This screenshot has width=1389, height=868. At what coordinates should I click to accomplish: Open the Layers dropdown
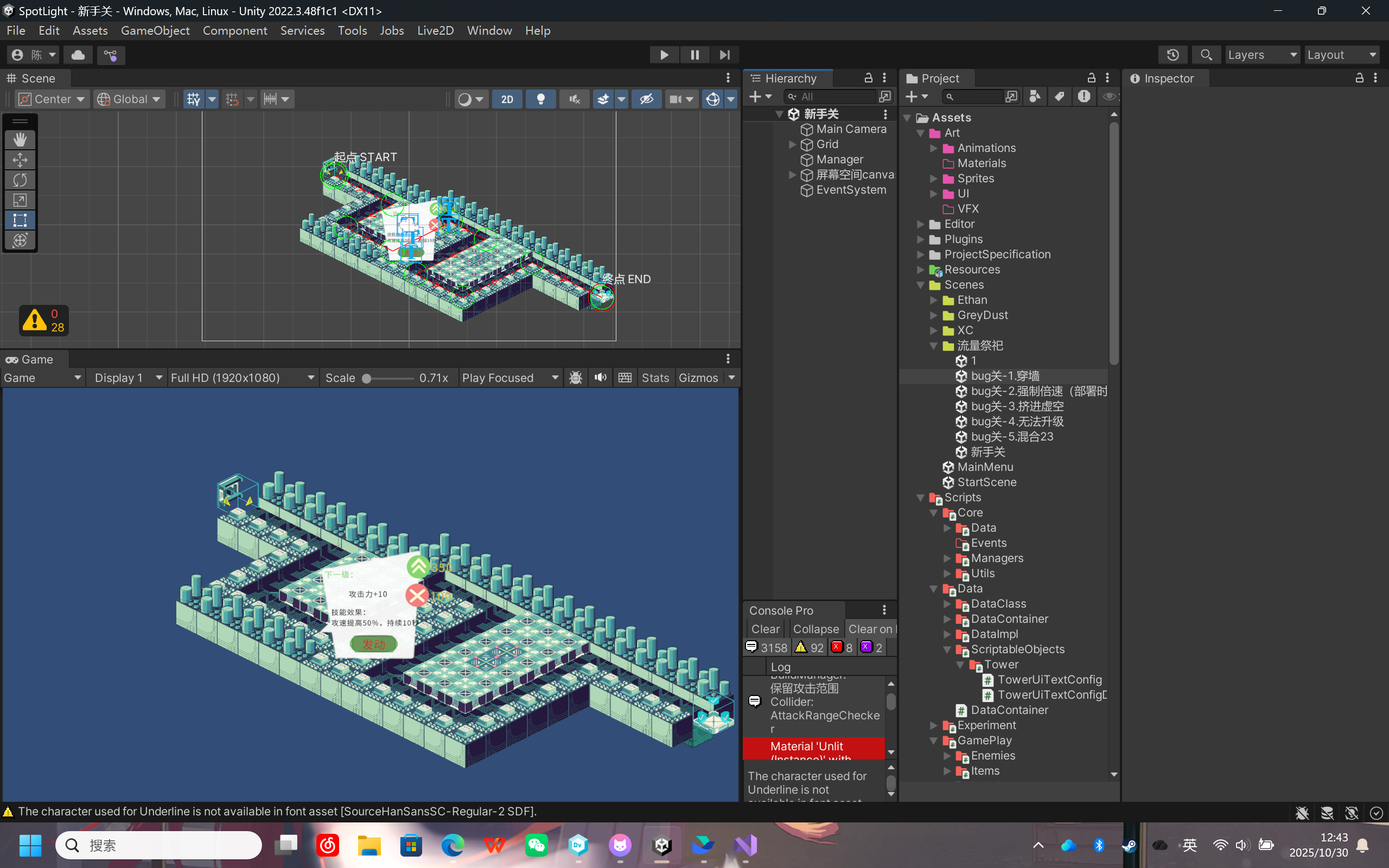coord(1261,55)
